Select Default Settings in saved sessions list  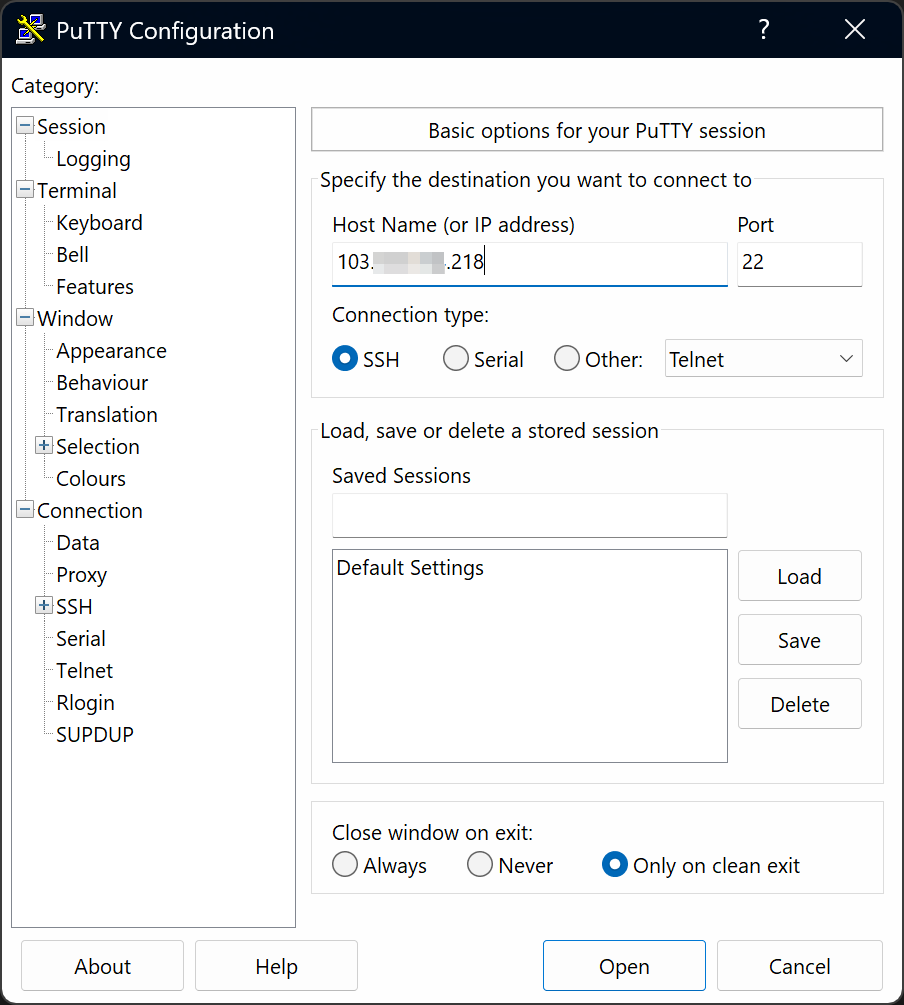coord(410,568)
